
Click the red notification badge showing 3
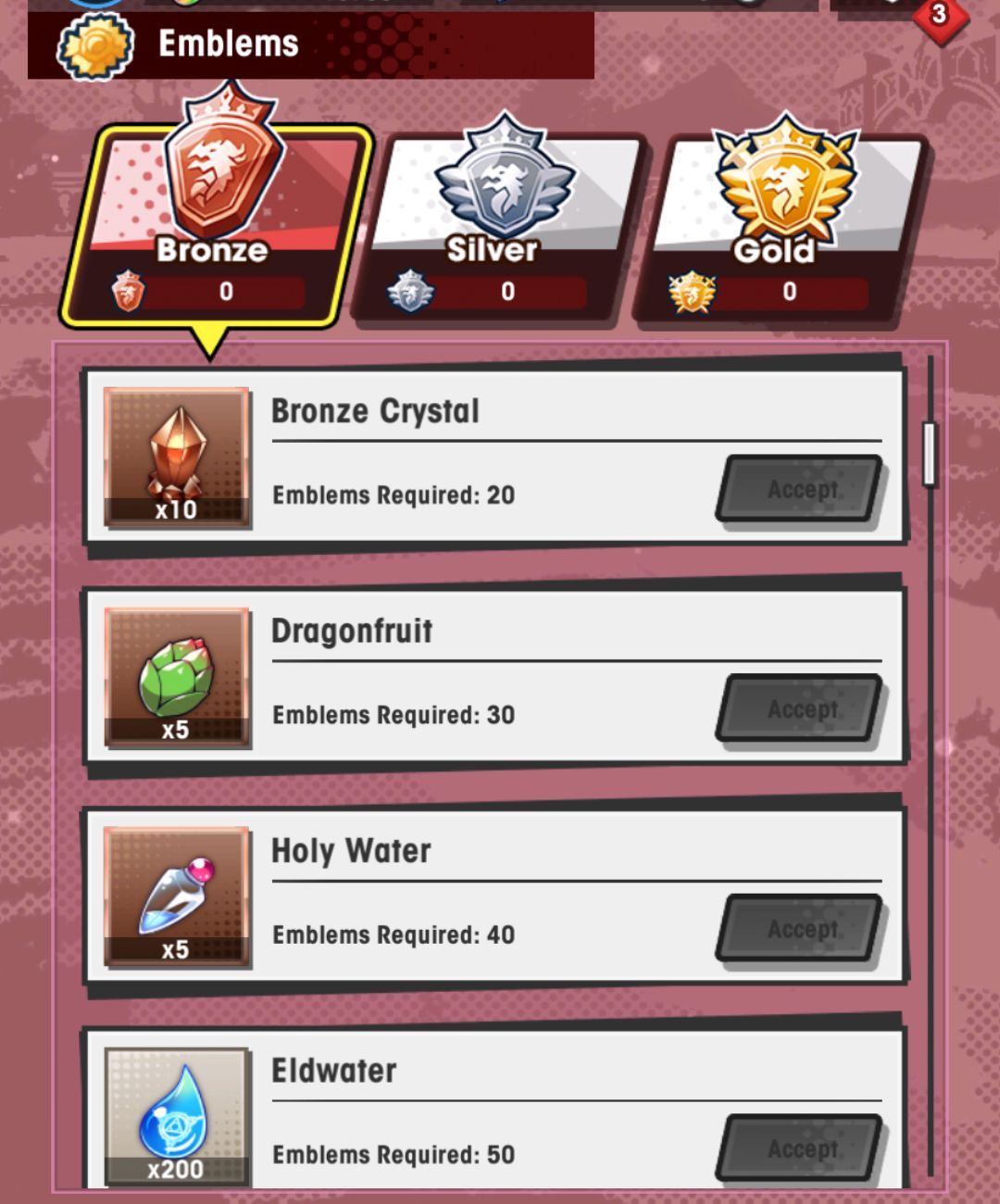[x=940, y=15]
